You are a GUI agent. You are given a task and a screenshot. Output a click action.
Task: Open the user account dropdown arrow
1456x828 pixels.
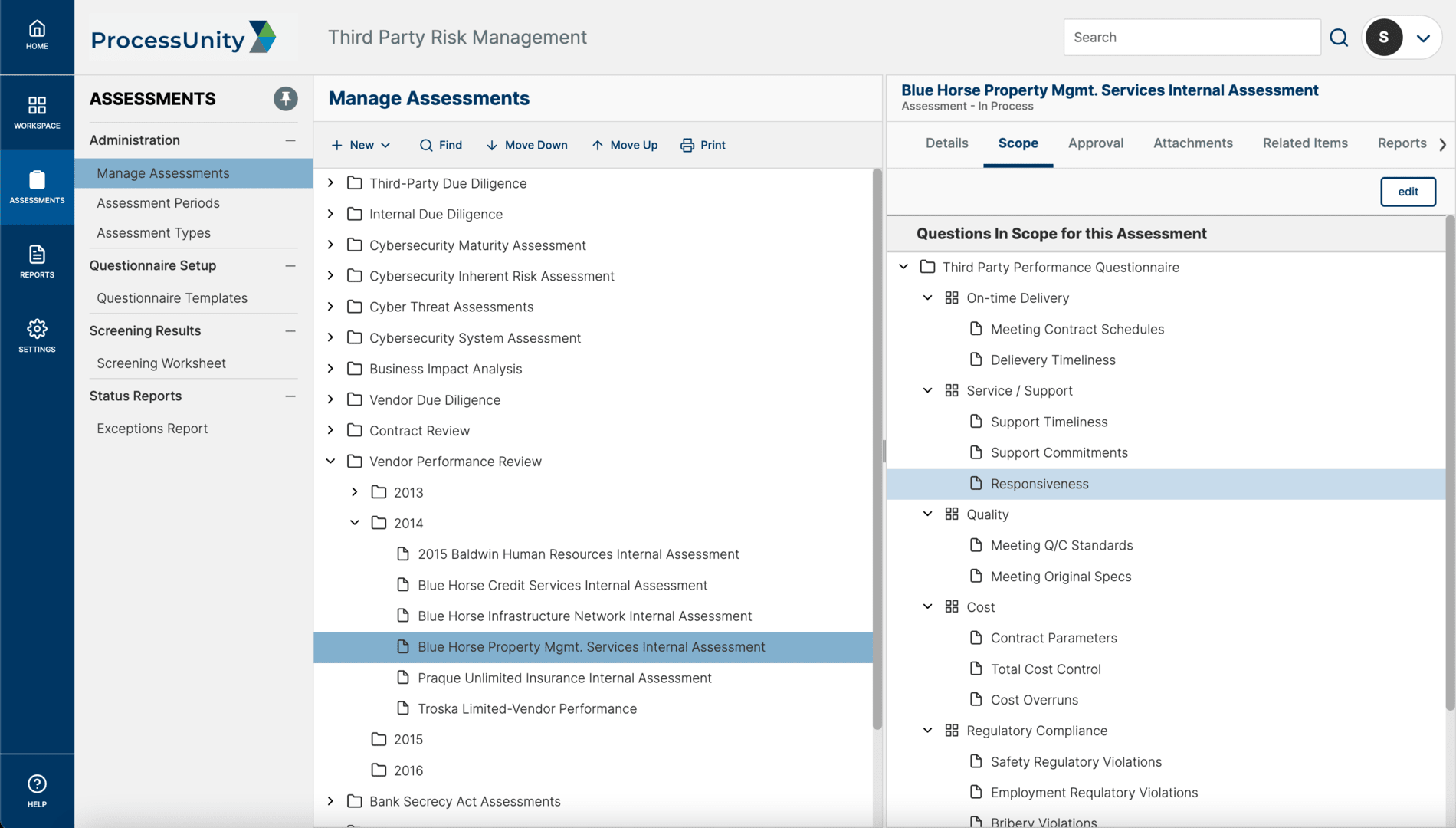coord(1423,38)
